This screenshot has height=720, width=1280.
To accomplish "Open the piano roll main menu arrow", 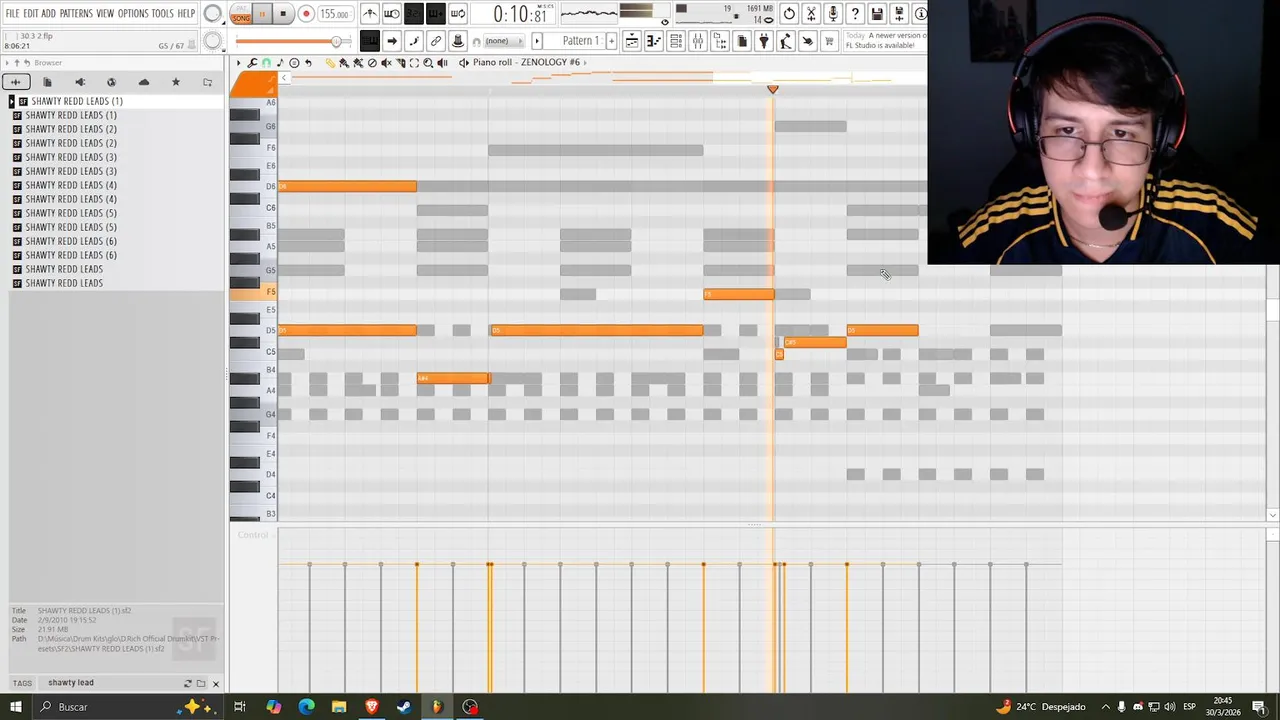I will tap(238, 63).
